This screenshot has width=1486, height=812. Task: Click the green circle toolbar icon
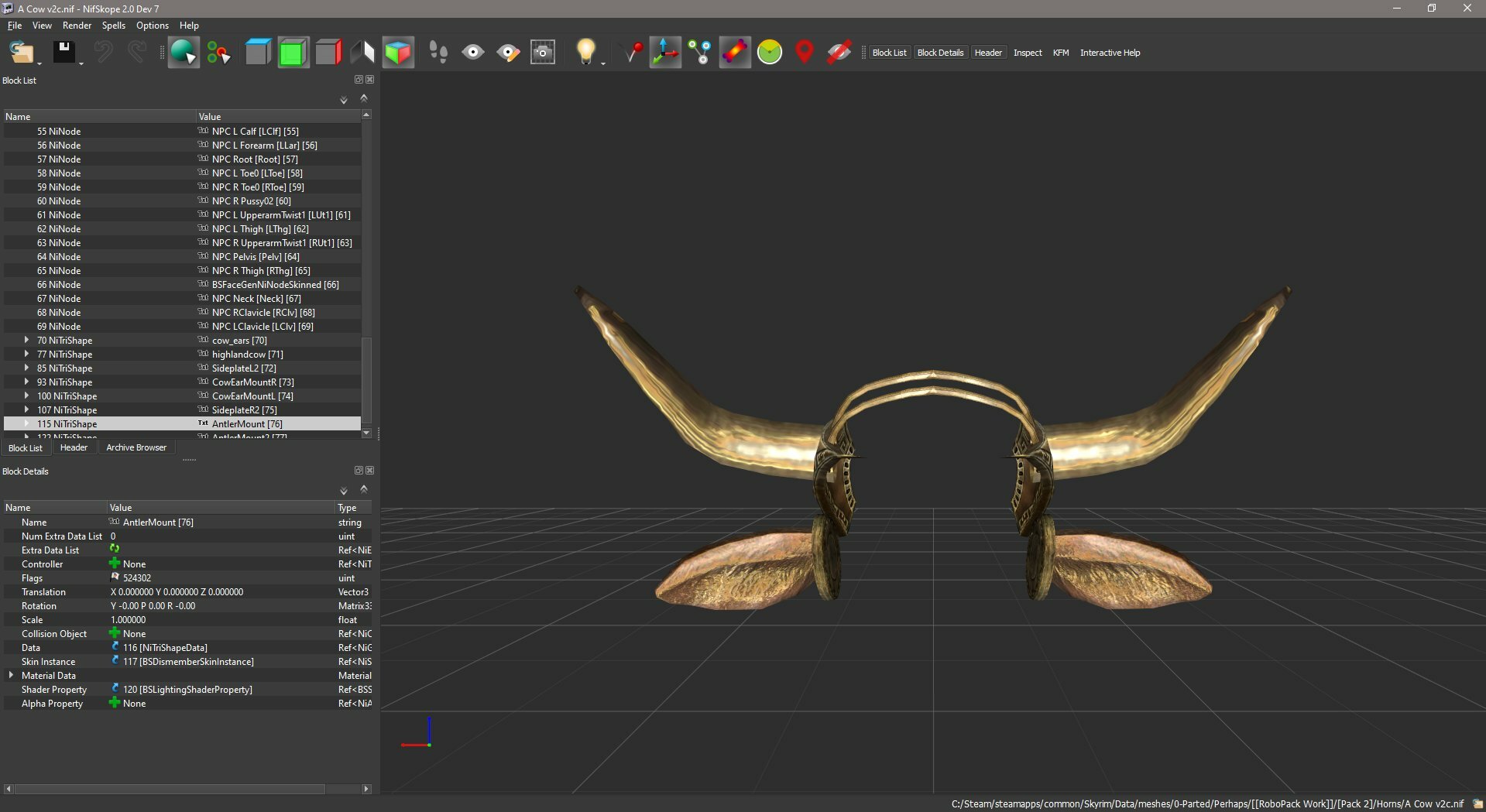(x=770, y=53)
